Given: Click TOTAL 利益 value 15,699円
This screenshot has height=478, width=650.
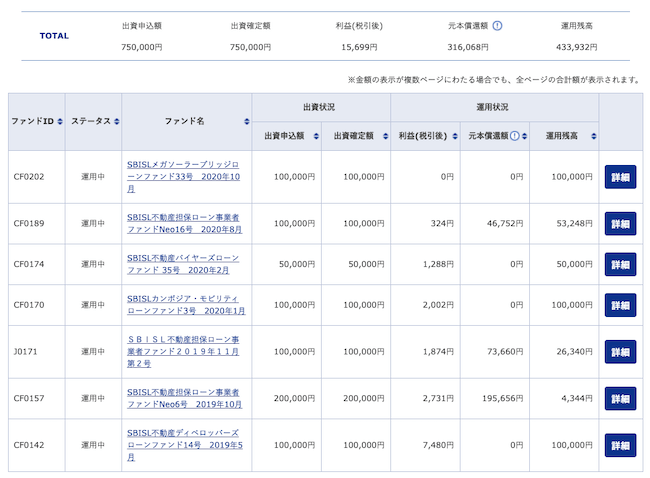Looking at the screenshot, I should [359, 47].
